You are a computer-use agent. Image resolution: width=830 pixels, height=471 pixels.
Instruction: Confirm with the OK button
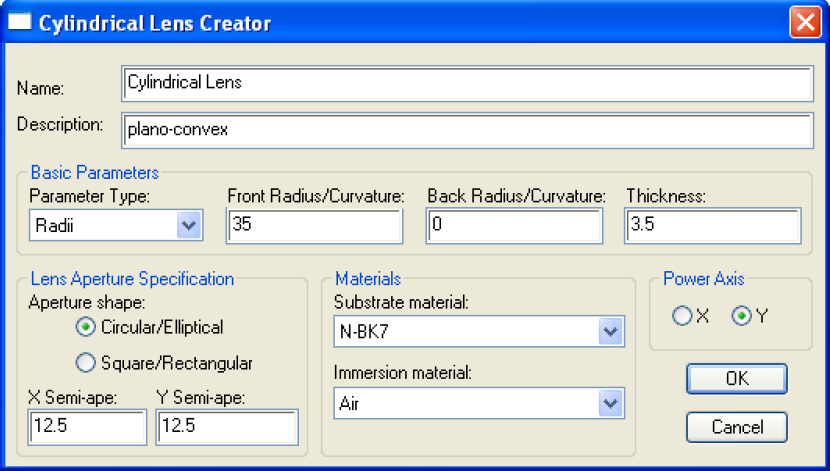737,378
